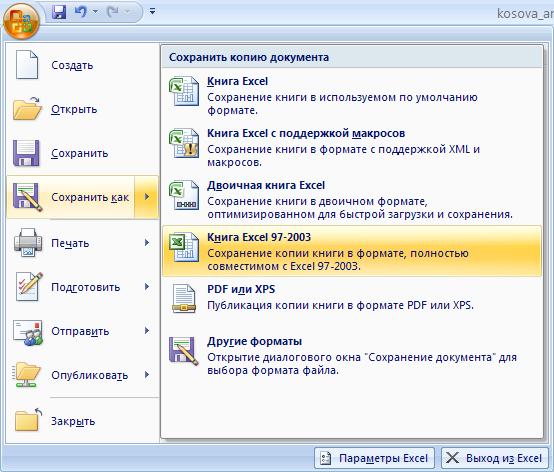Click description 'Открытие диалогового окна'
This screenshot has width=554, height=472.
point(362,364)
